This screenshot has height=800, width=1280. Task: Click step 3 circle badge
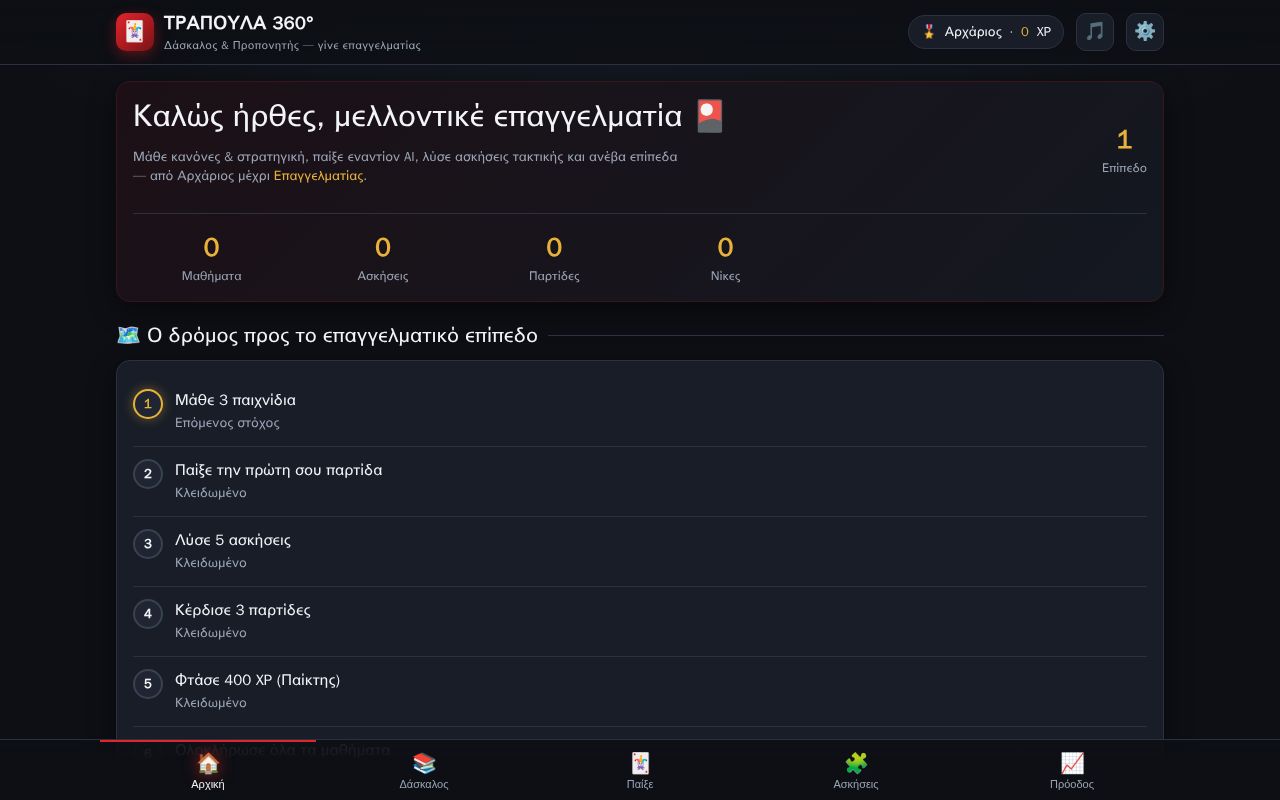point(148,544)
